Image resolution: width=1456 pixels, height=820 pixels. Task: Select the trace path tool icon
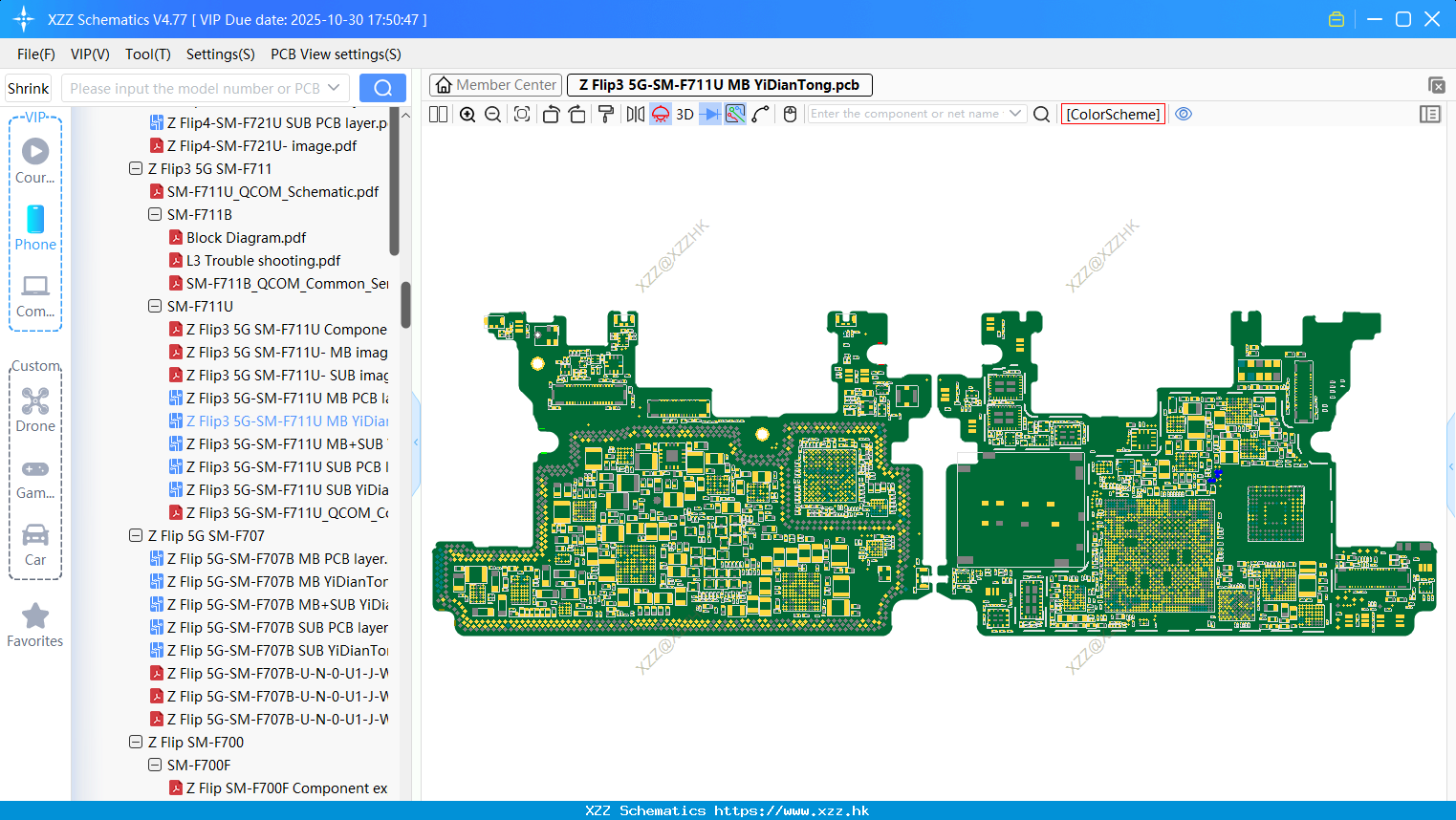tap(761, 114)
